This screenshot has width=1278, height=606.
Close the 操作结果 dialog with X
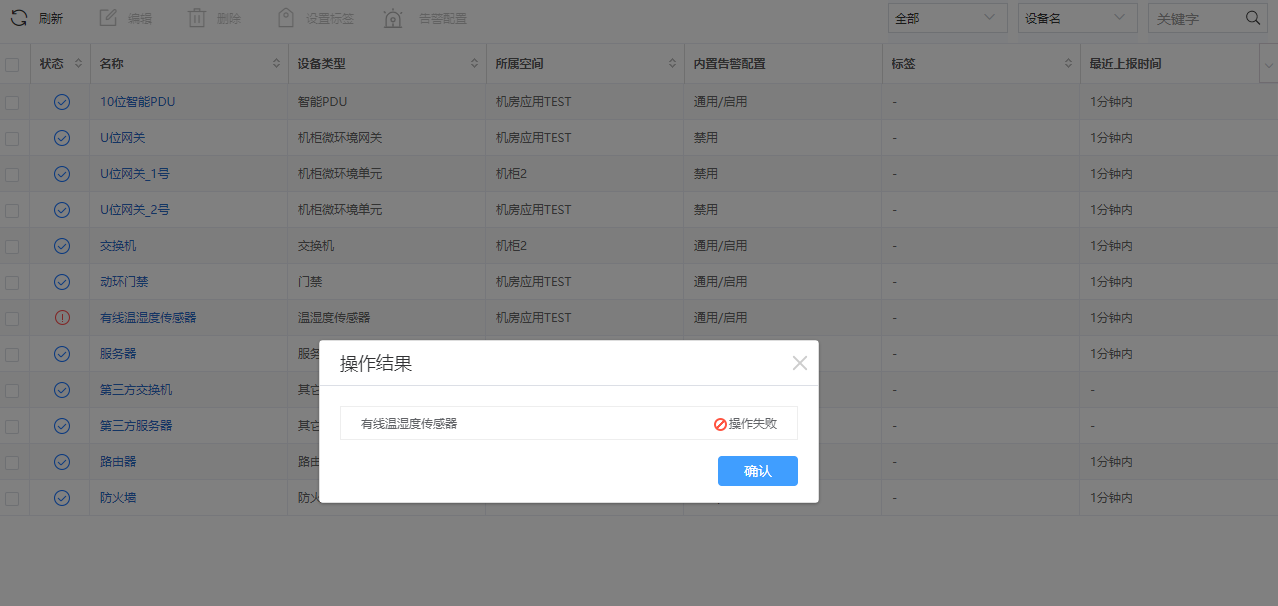tap(800, 363)
